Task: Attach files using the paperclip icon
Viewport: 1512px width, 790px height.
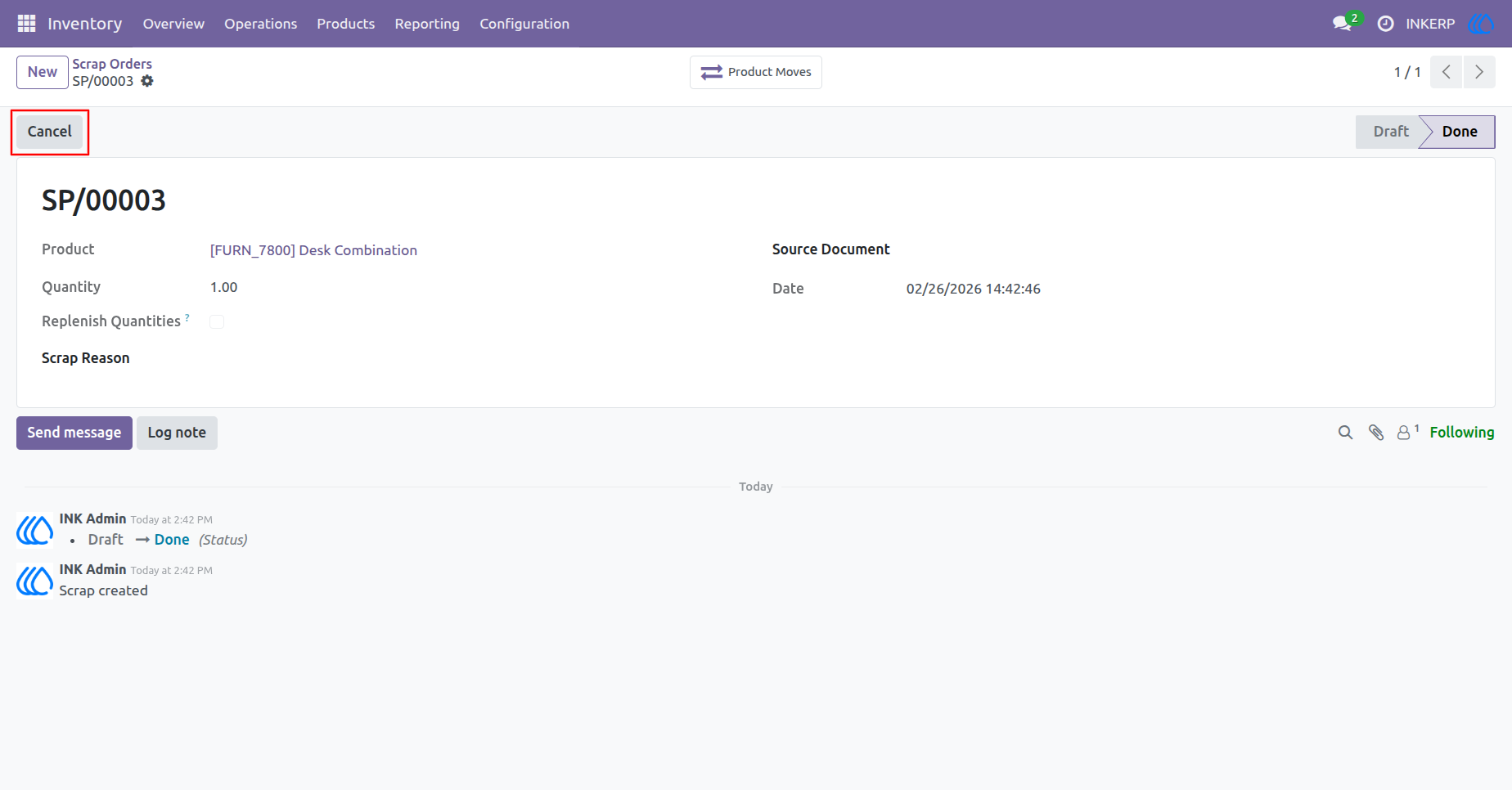Action: [1376, 433]
